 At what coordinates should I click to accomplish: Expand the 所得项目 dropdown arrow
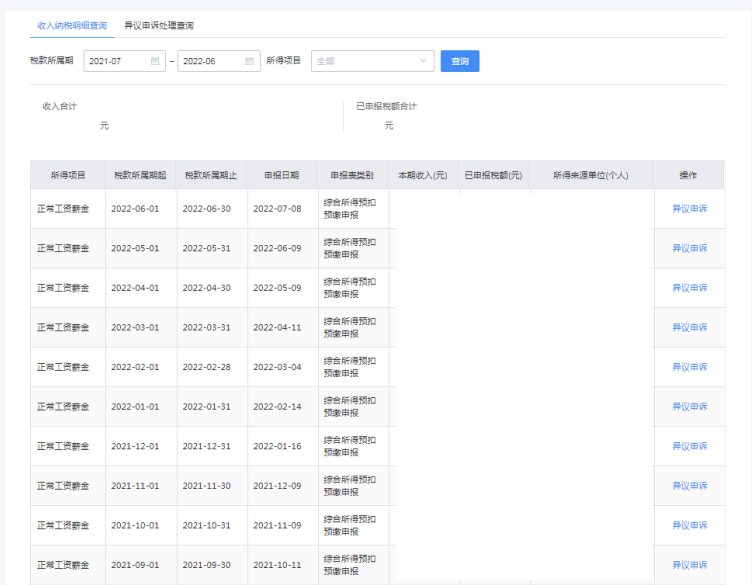(x=423, y=61)
